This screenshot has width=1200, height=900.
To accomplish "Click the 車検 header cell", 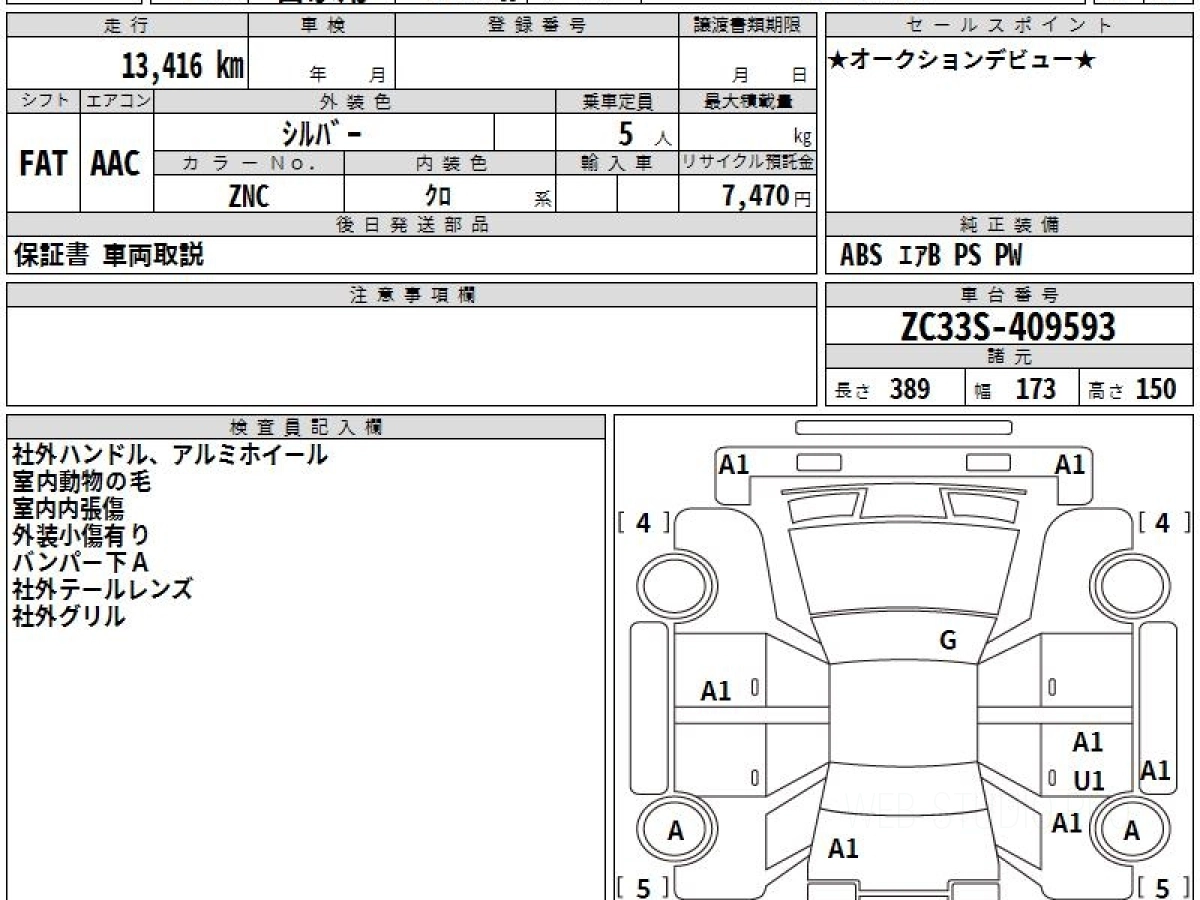I will click(321, 26).
